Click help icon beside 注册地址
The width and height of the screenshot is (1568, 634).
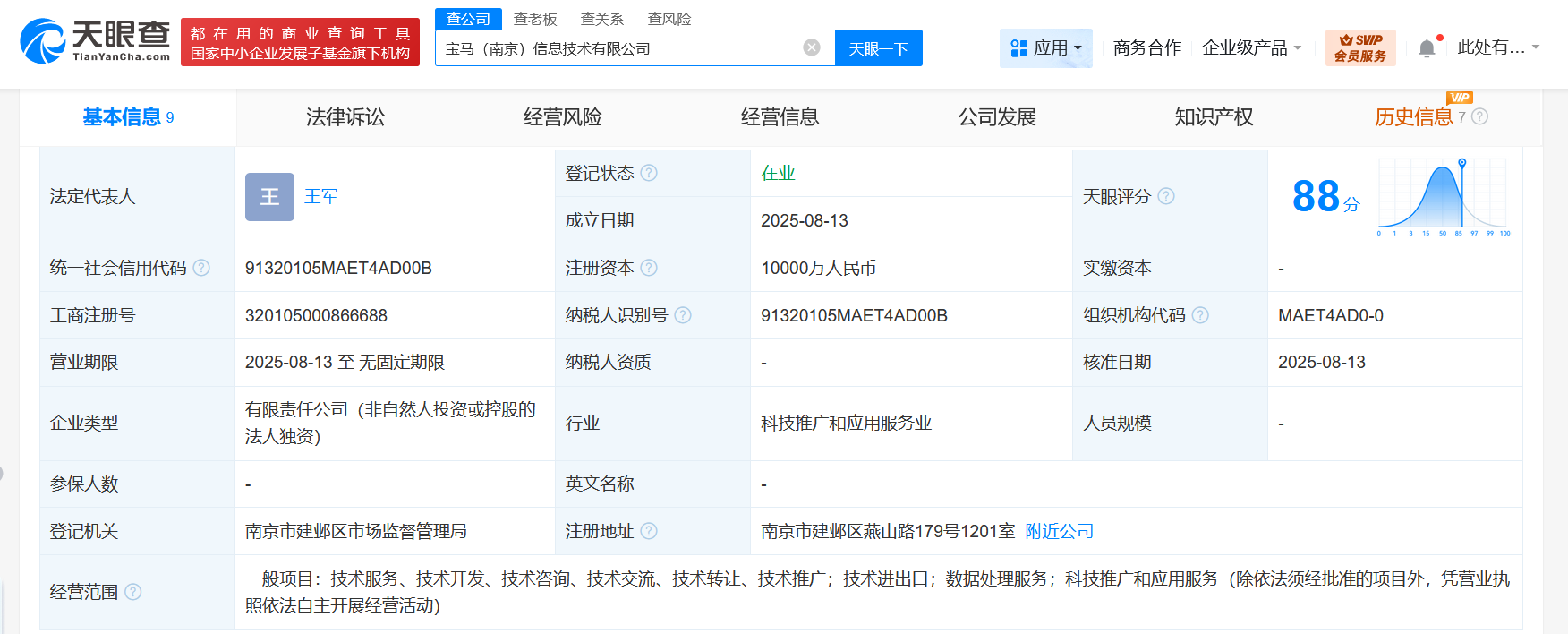649,531
